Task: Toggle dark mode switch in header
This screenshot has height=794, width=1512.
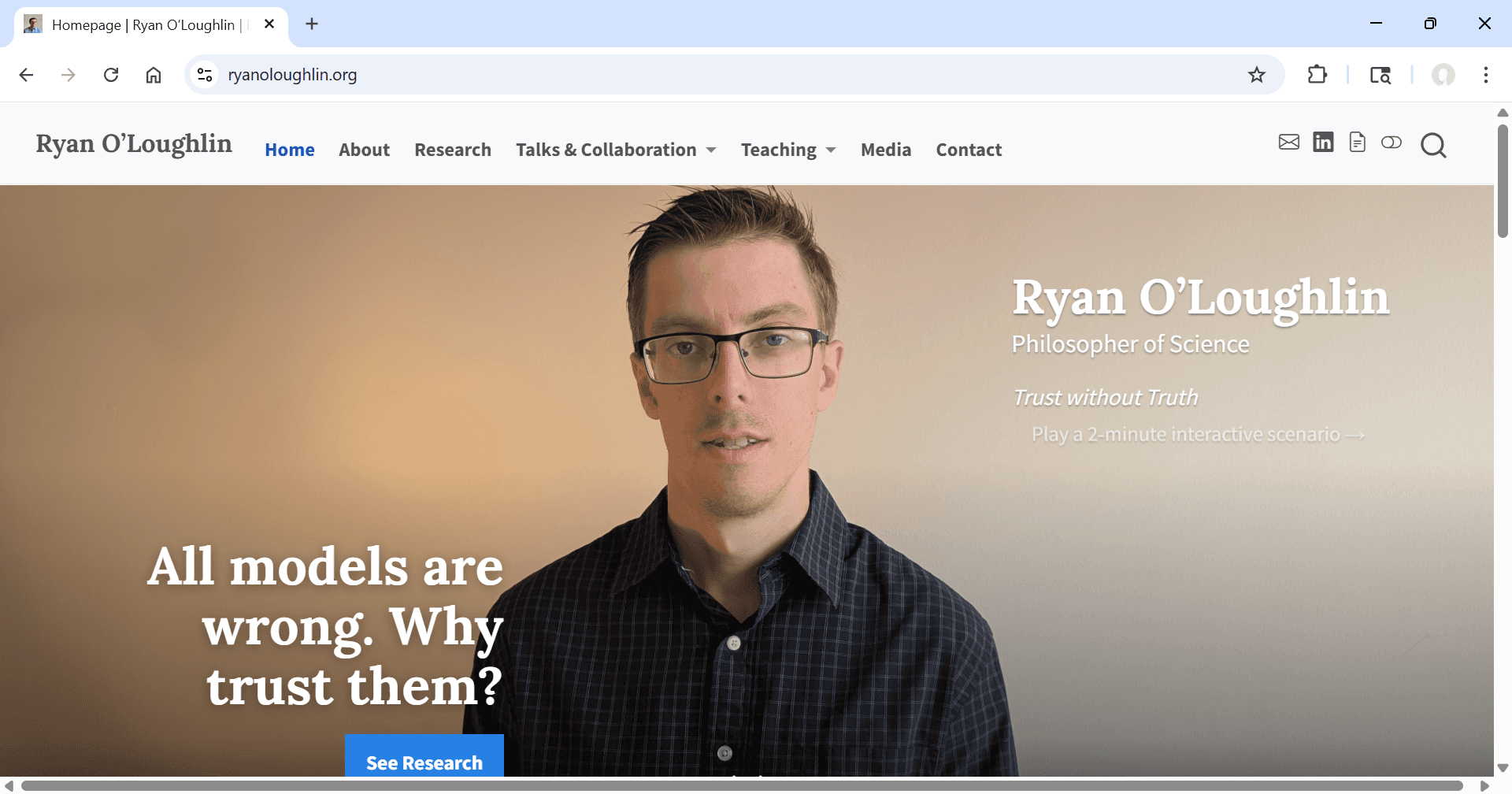Action: 1391,143
